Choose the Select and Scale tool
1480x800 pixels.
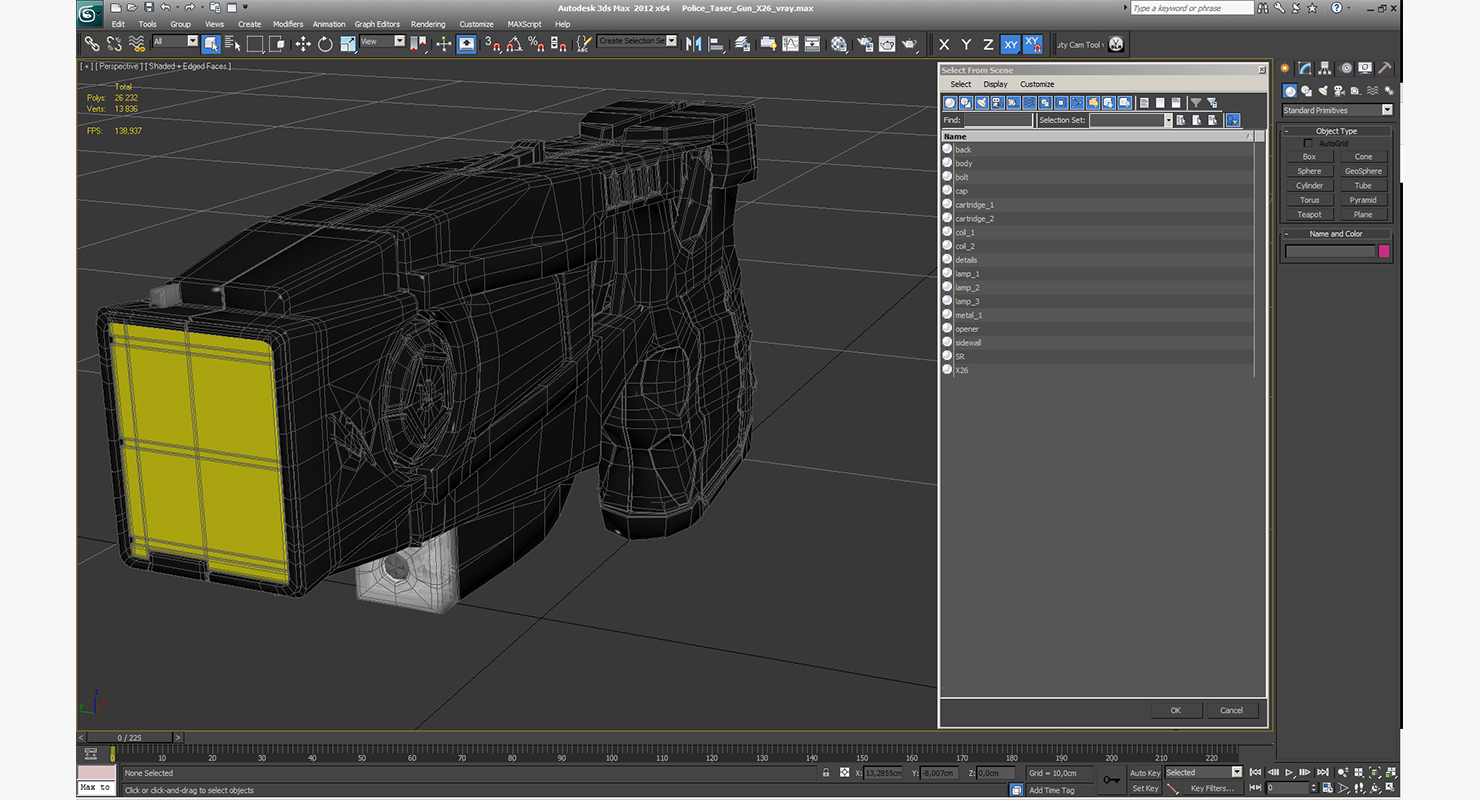[x=348, y=44]
